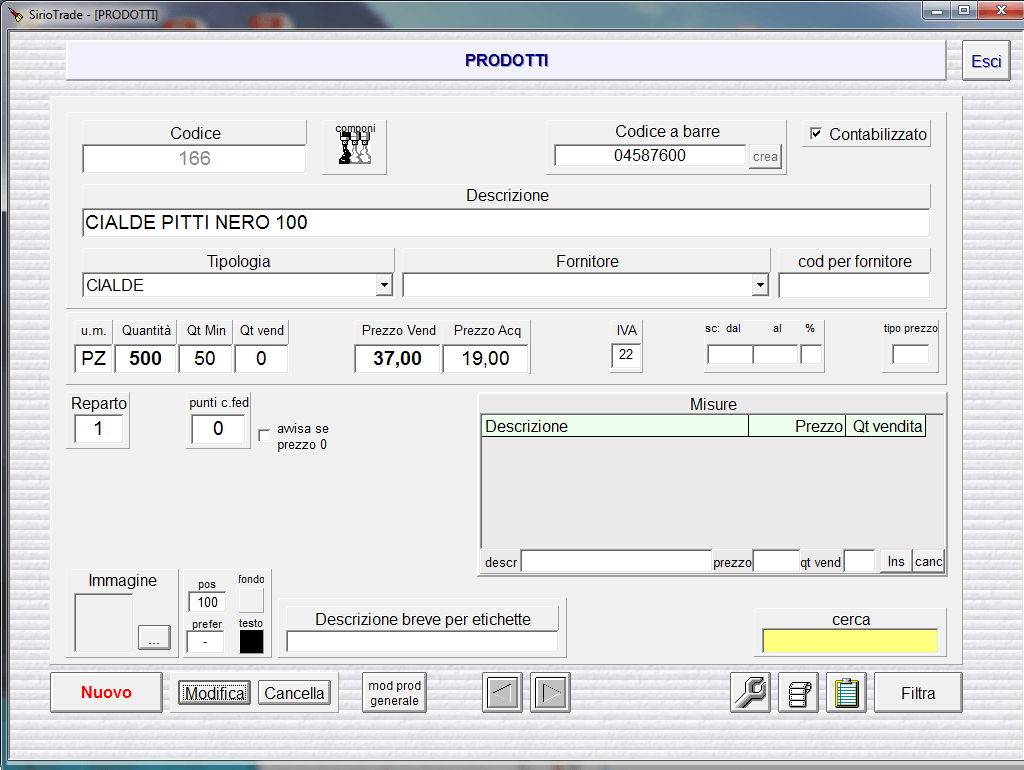Click the cod per fornitore field
The height and width of the screenshot is (770, 1024).
[x=854, y=285]
